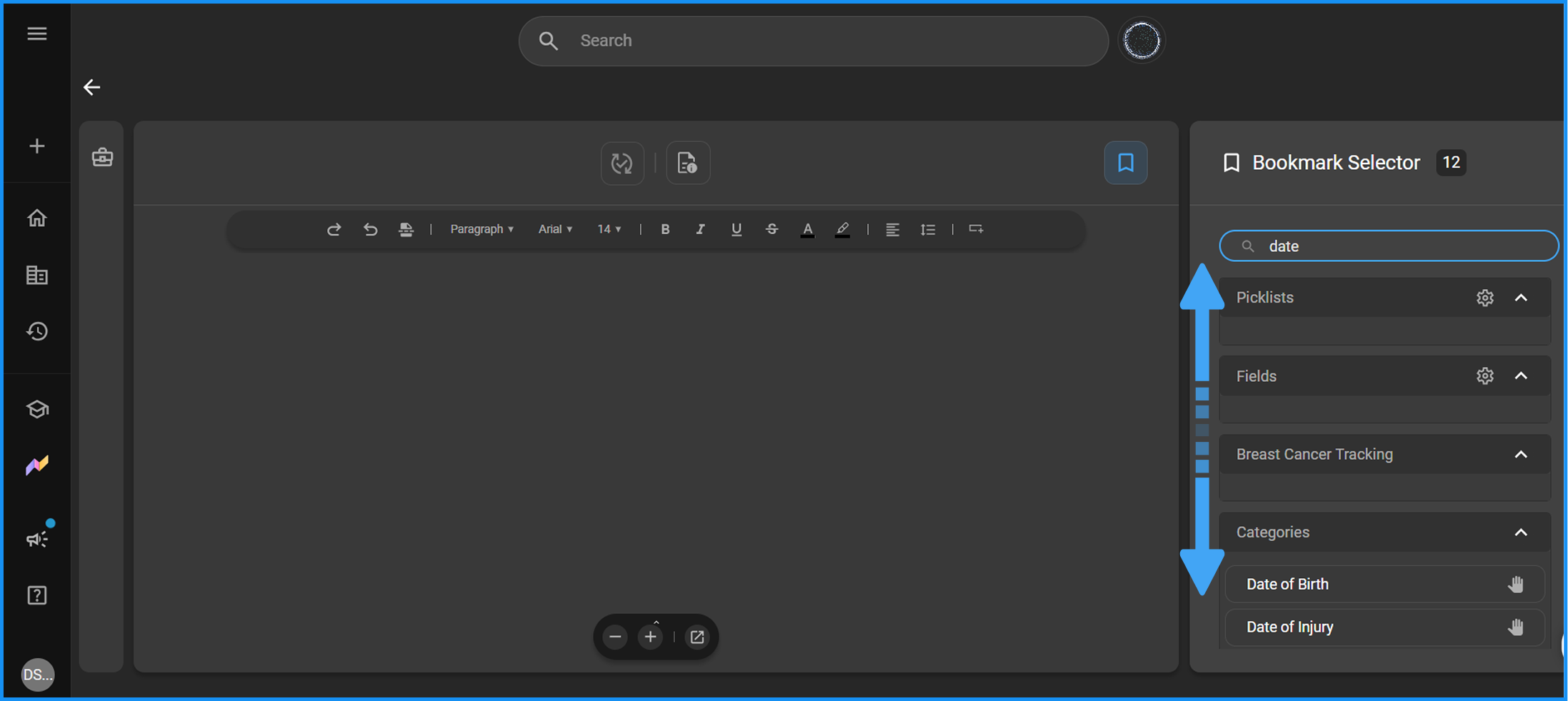Viewport: 1568px width, 701px height.
Task: Open the Arial font dropdown
Action: 555,229
